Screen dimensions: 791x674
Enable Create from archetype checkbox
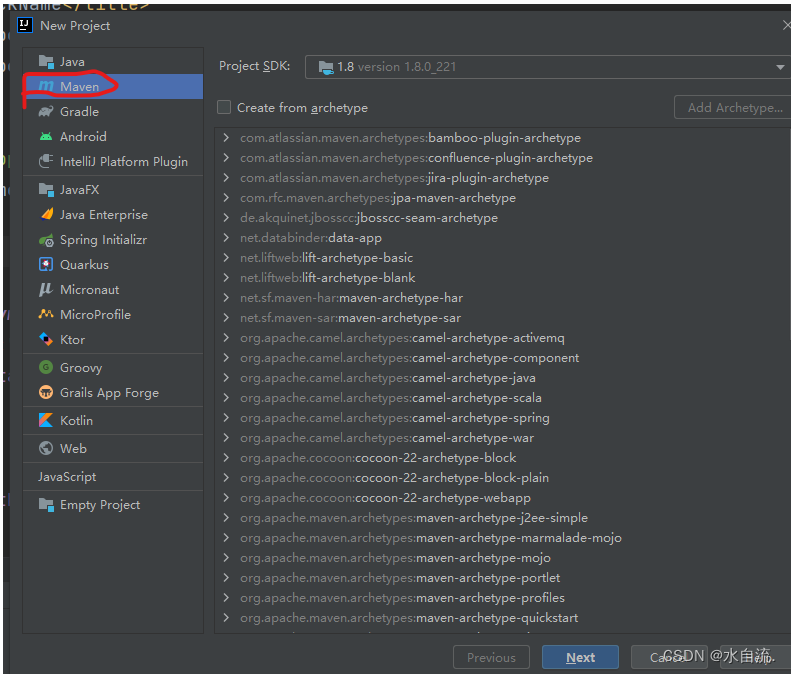point(224,107)
